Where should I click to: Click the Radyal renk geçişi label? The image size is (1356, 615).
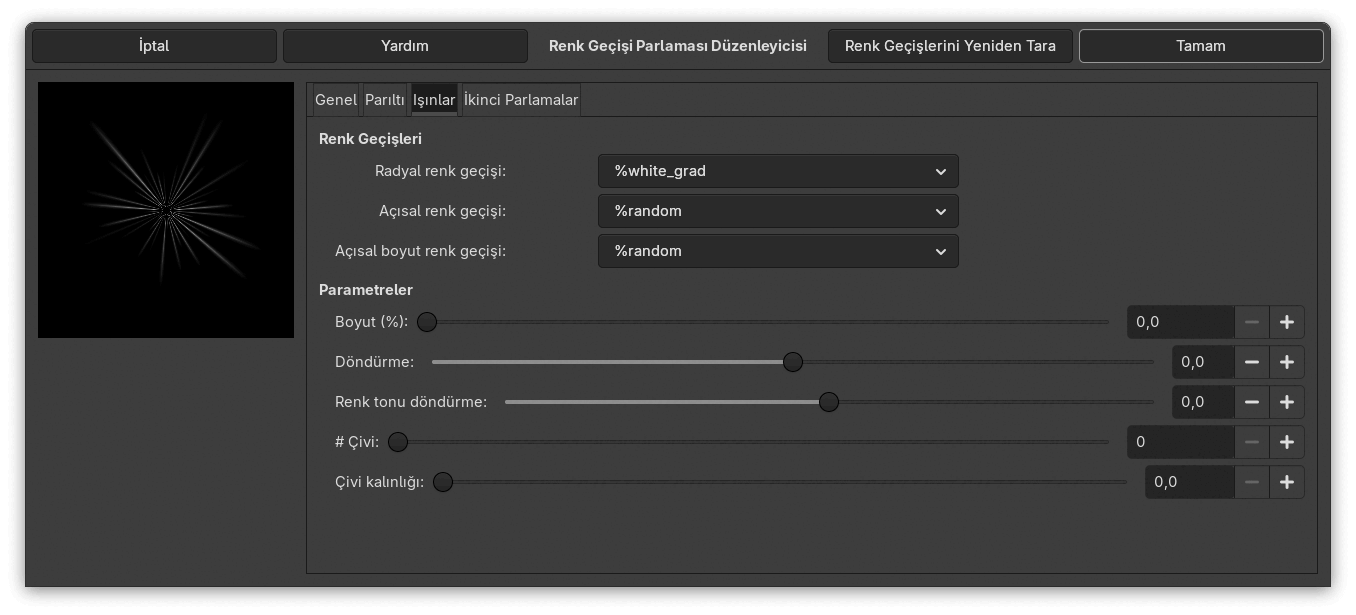pyautogui.click(x=440, y=171)
